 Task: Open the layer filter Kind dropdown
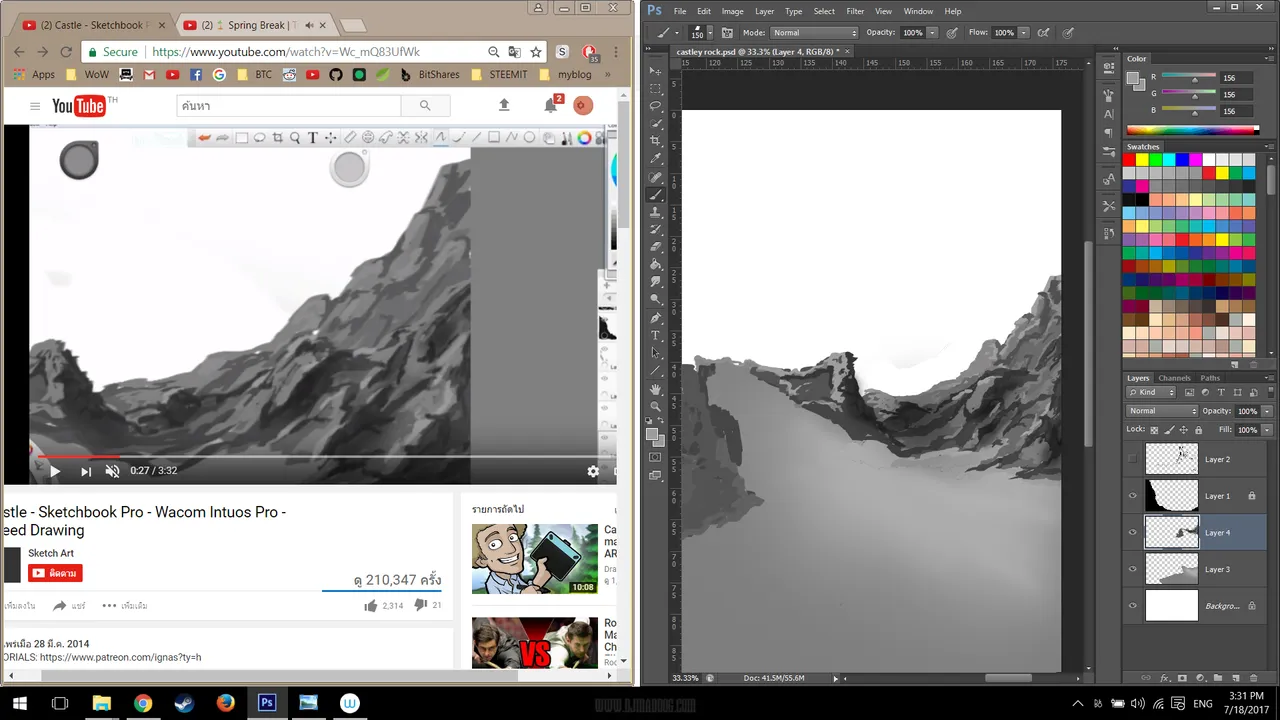[1152, 392]
